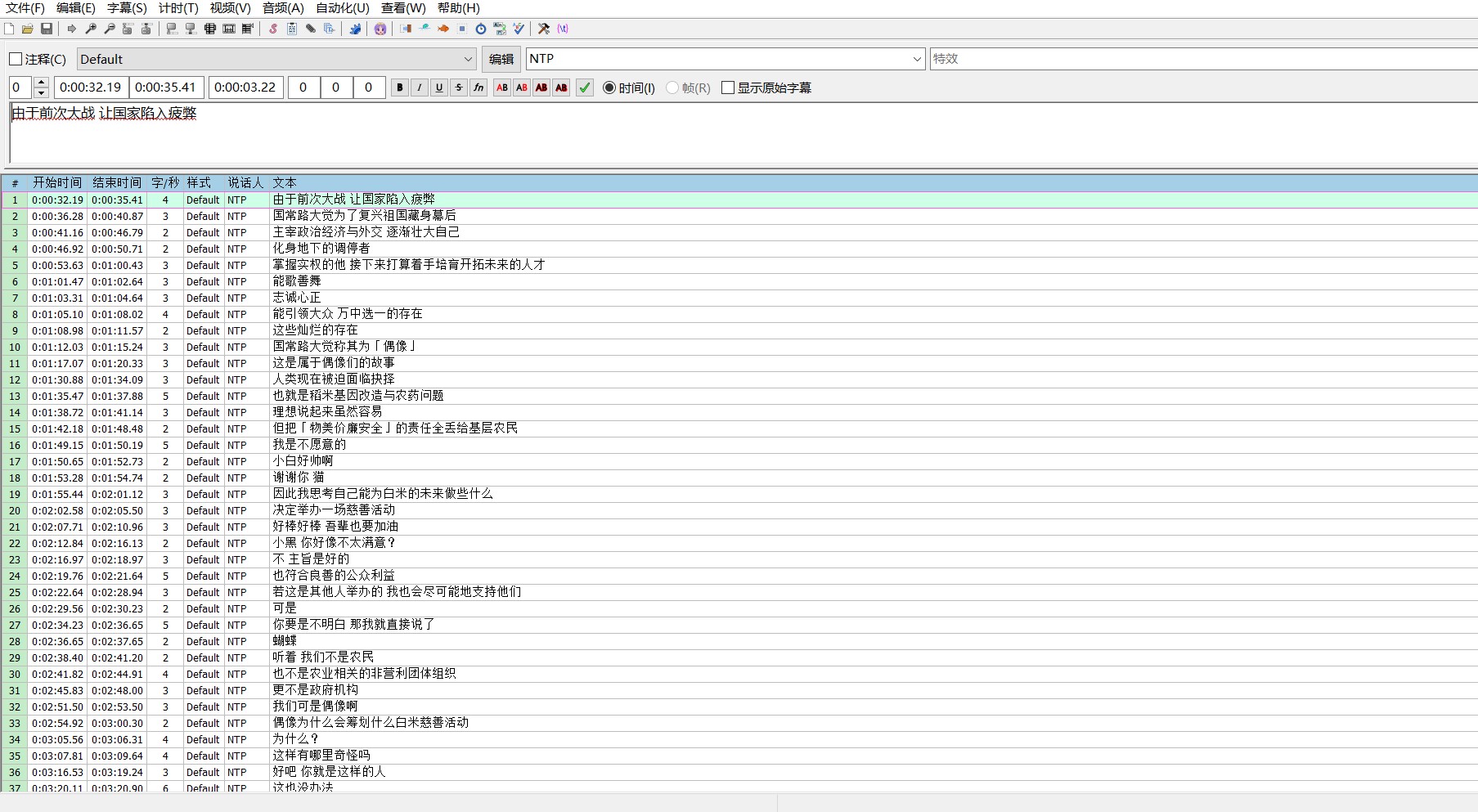The height and width of the screenshot is (812, 1478).
Task: Decrease layer number with the down spinner arrow
Action: [41, 92]
